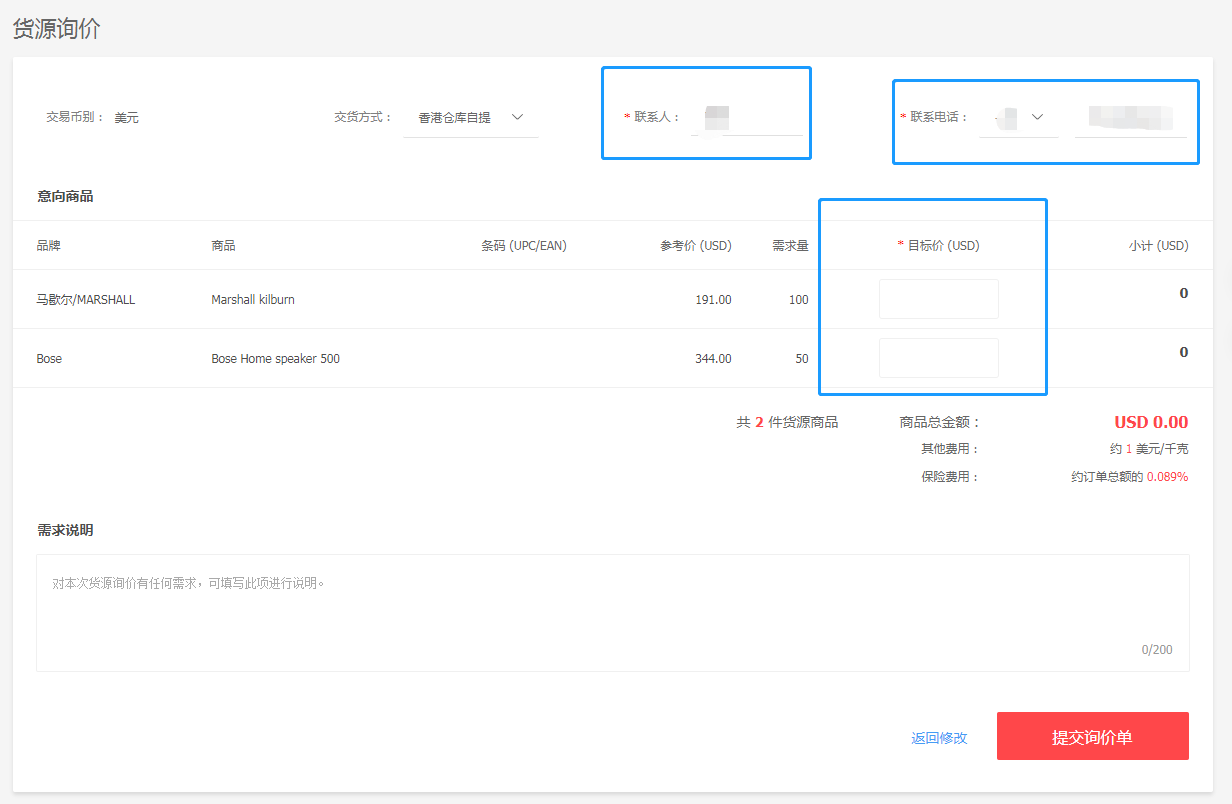The height and width of the screenshot is (804, 1232).
Task: Click the 需求量 column header
Action: (790, 246)
